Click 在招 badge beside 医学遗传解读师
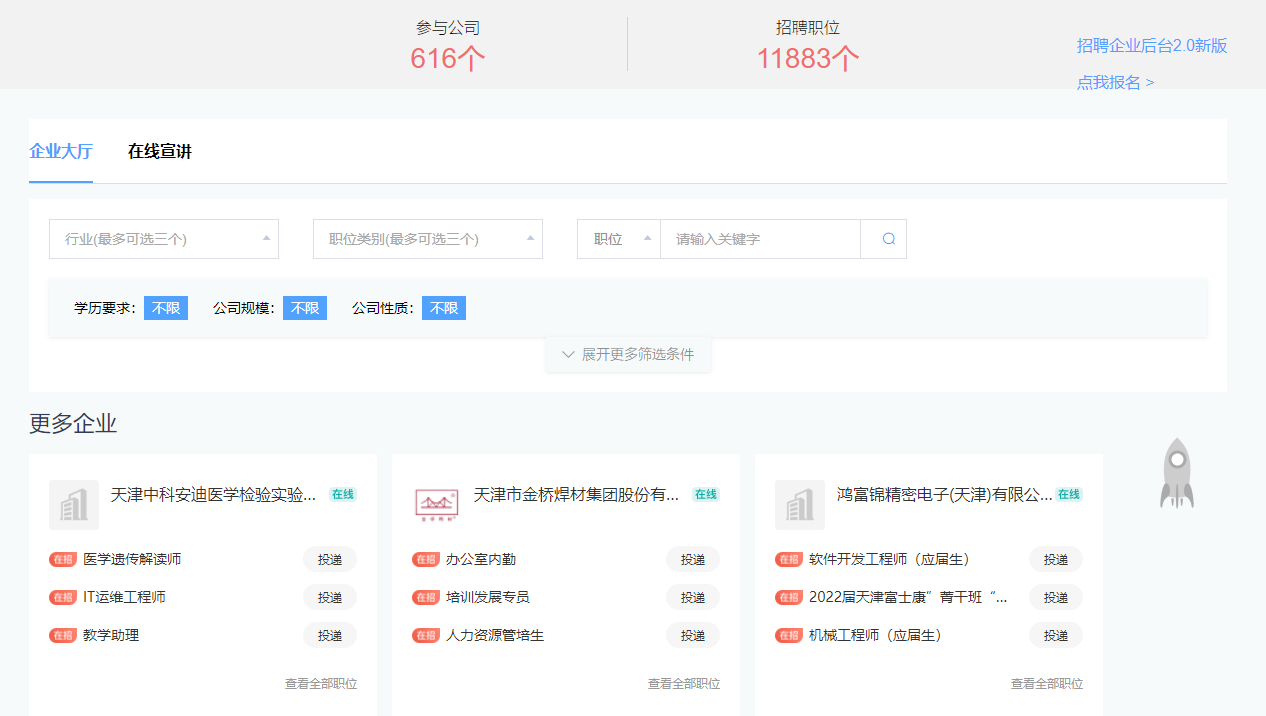The width and height of the screenshot is (1266, 716). (x=63, y=559)
